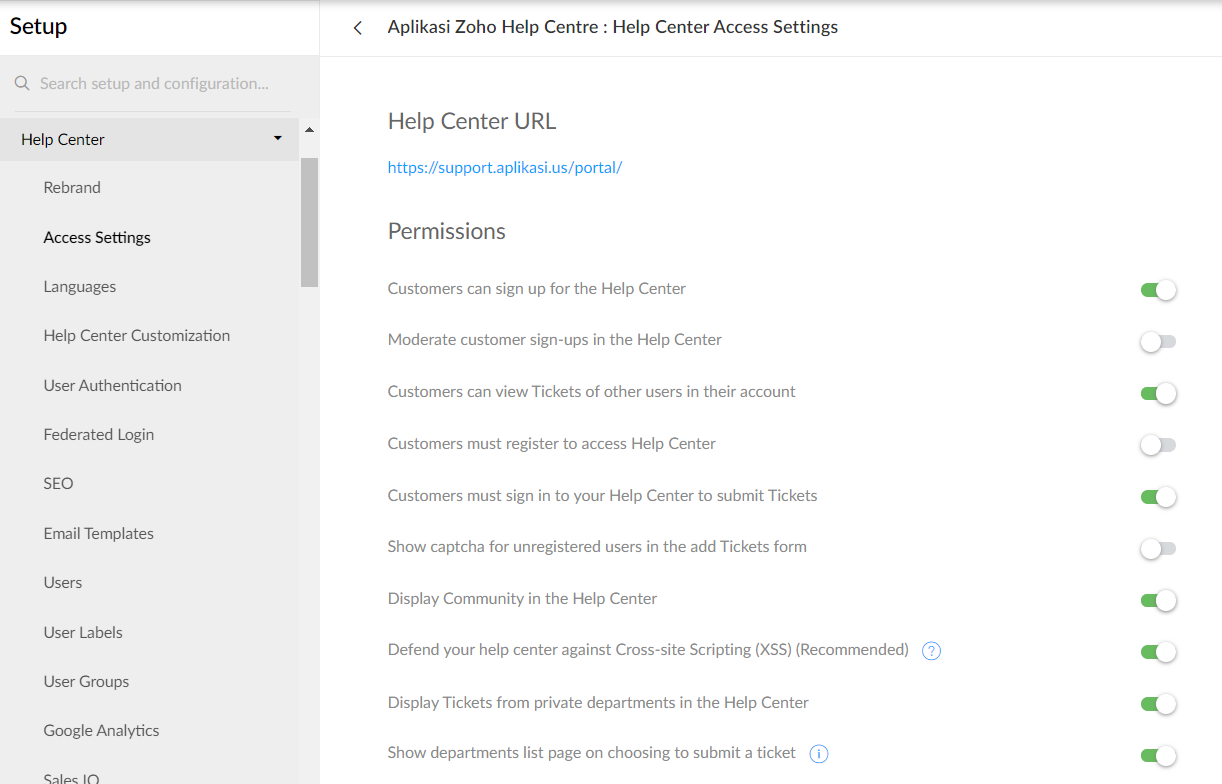
Task: Toggle Display Tickets from private departments switch
Action: click(x=1158, y=704)
